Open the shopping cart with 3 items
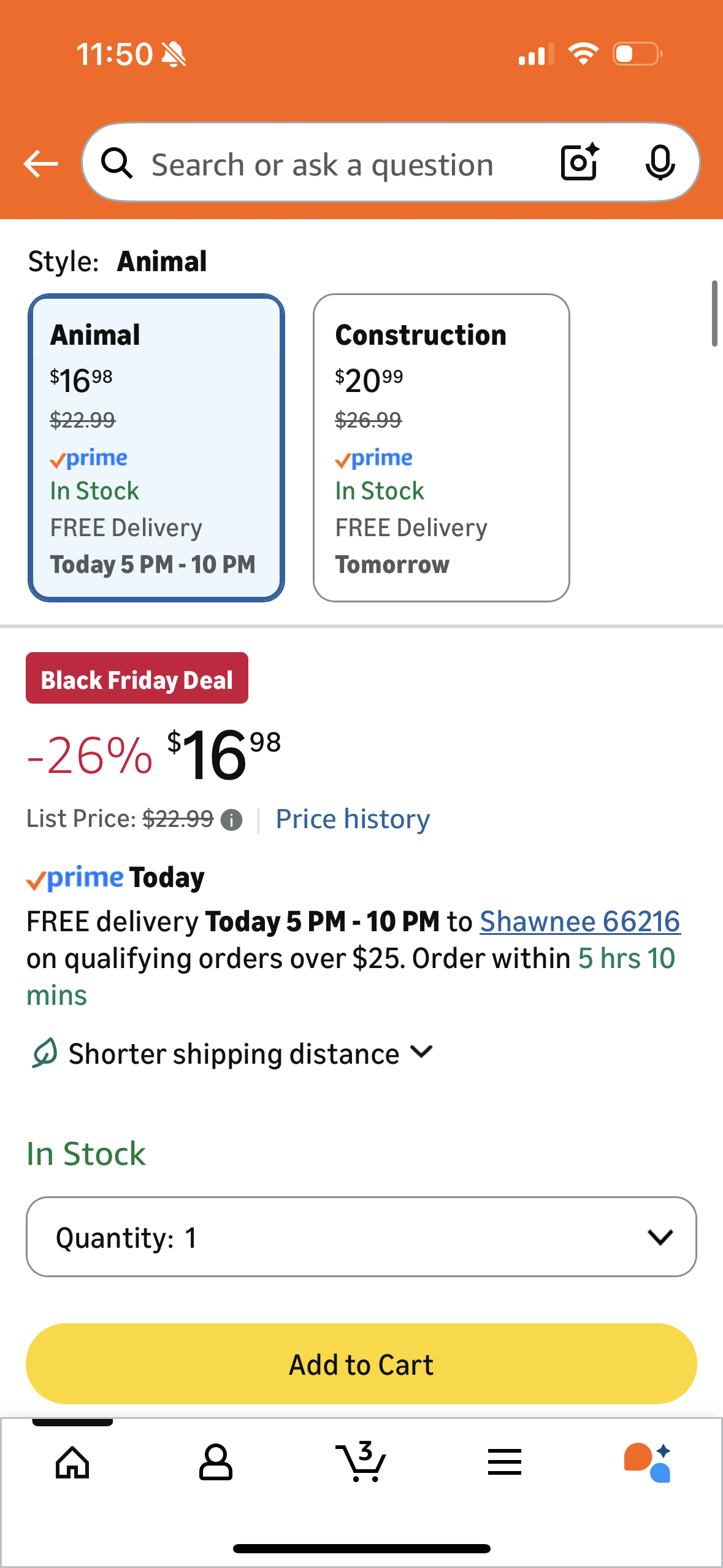Screen dimensions: 723x1568 pos(361,1462)
